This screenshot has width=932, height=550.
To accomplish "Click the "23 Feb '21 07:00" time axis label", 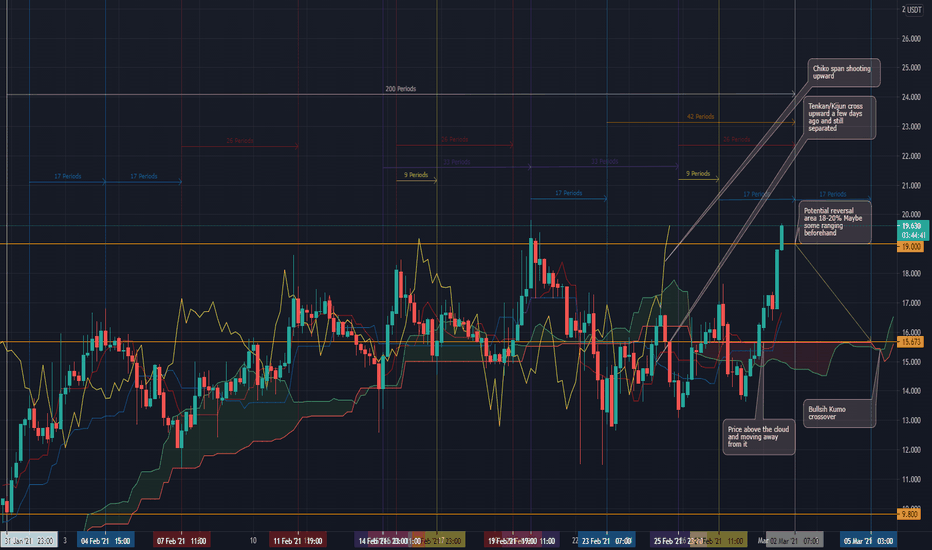I will (x=607, y=540).
